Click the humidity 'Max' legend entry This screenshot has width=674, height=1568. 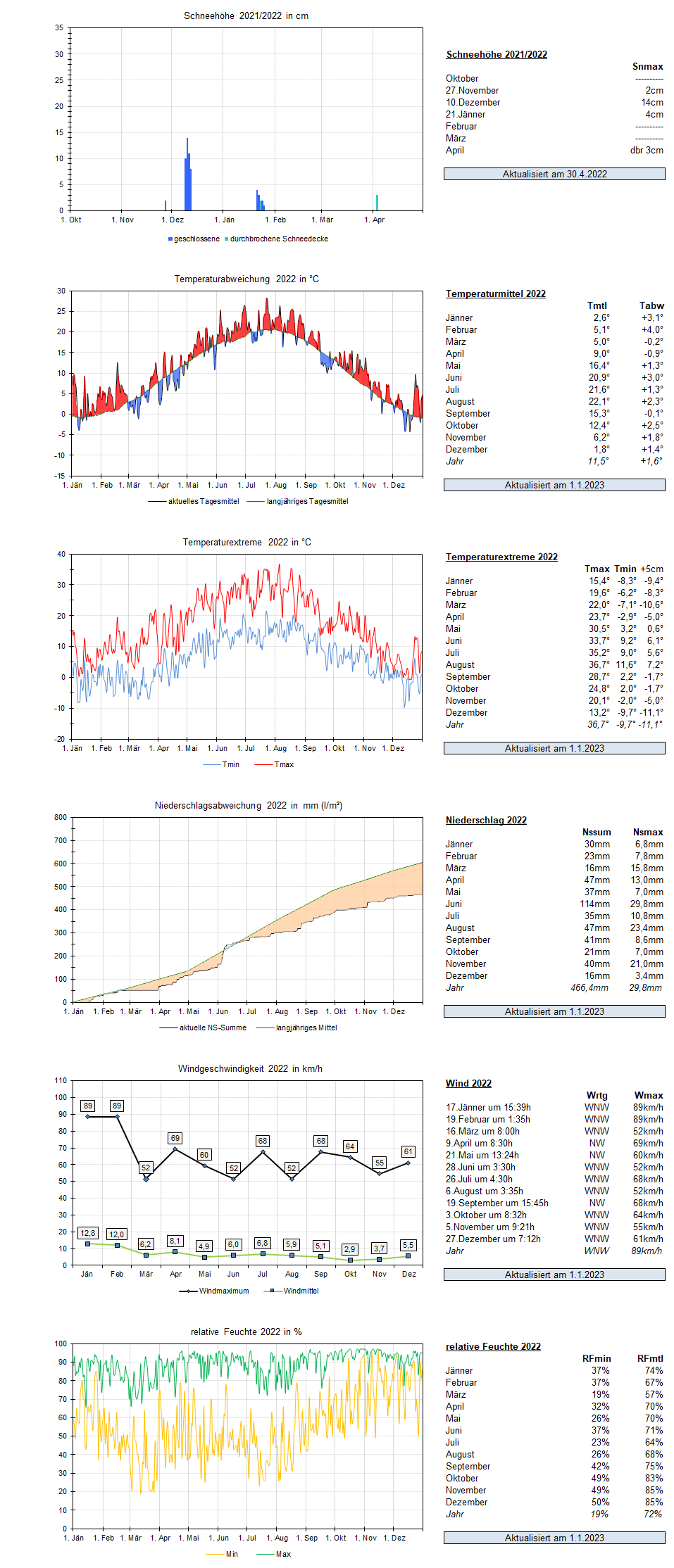pyautogui.click(x=274, y=1554)
